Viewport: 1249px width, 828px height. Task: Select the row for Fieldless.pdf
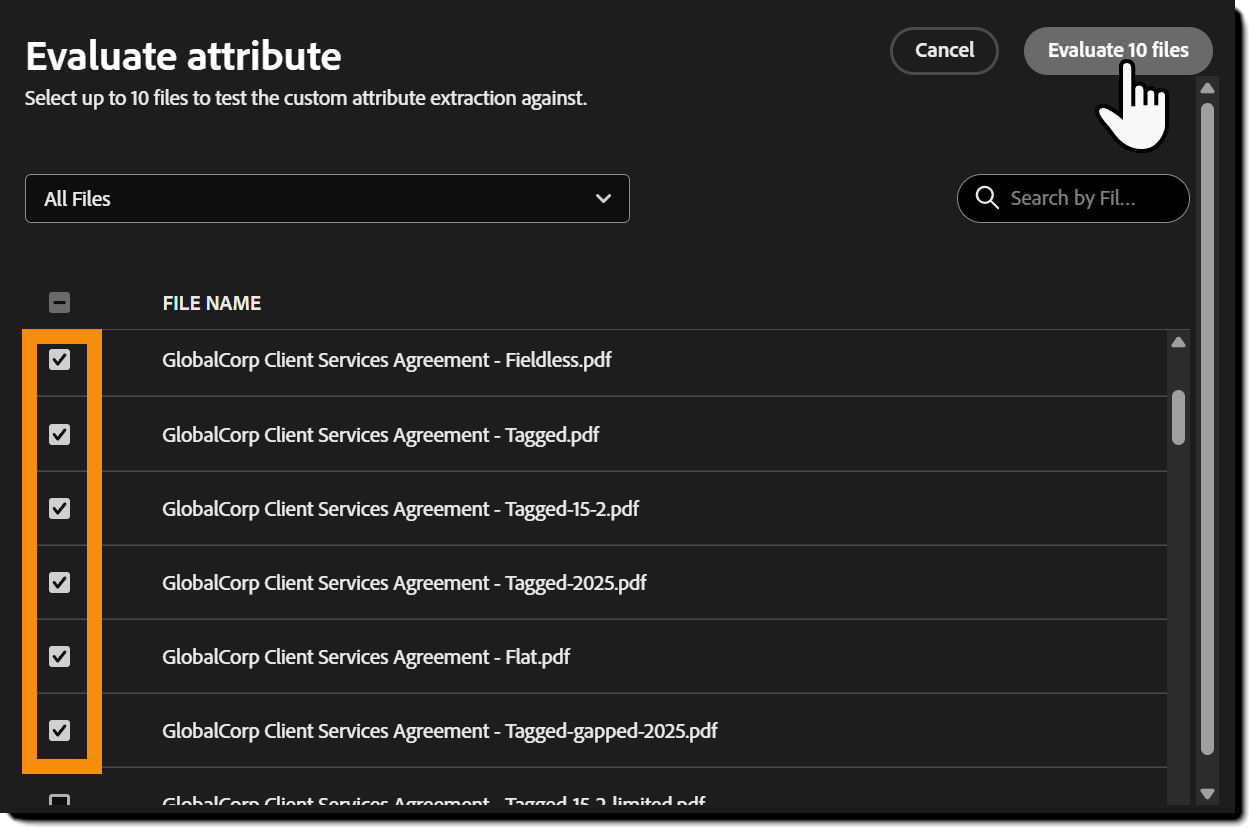coord(387,359)
